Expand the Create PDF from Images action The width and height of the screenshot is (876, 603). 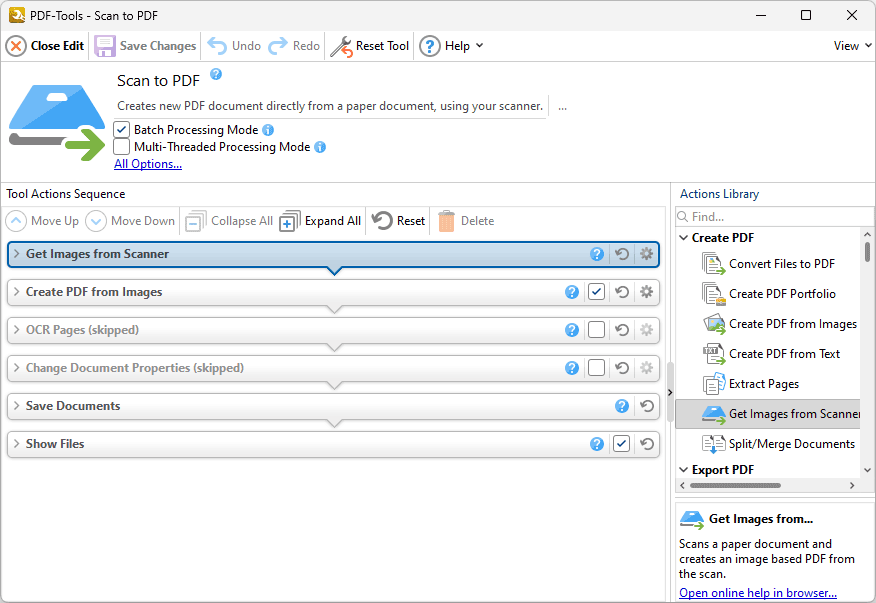tap(16, 292)
